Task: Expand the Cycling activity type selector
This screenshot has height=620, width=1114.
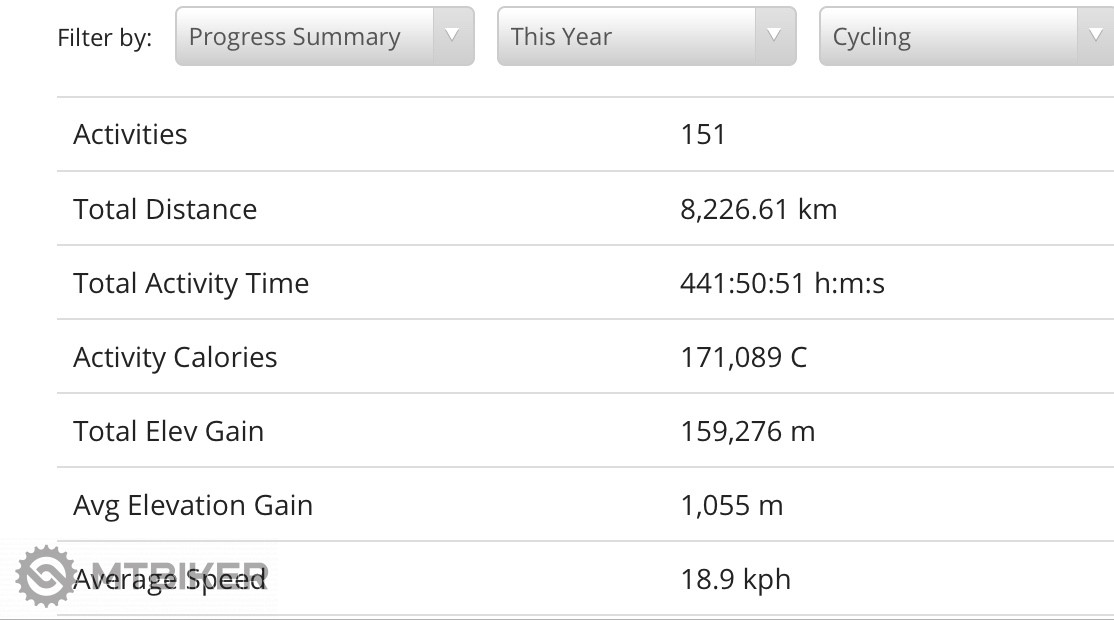Action: (950, 37)
